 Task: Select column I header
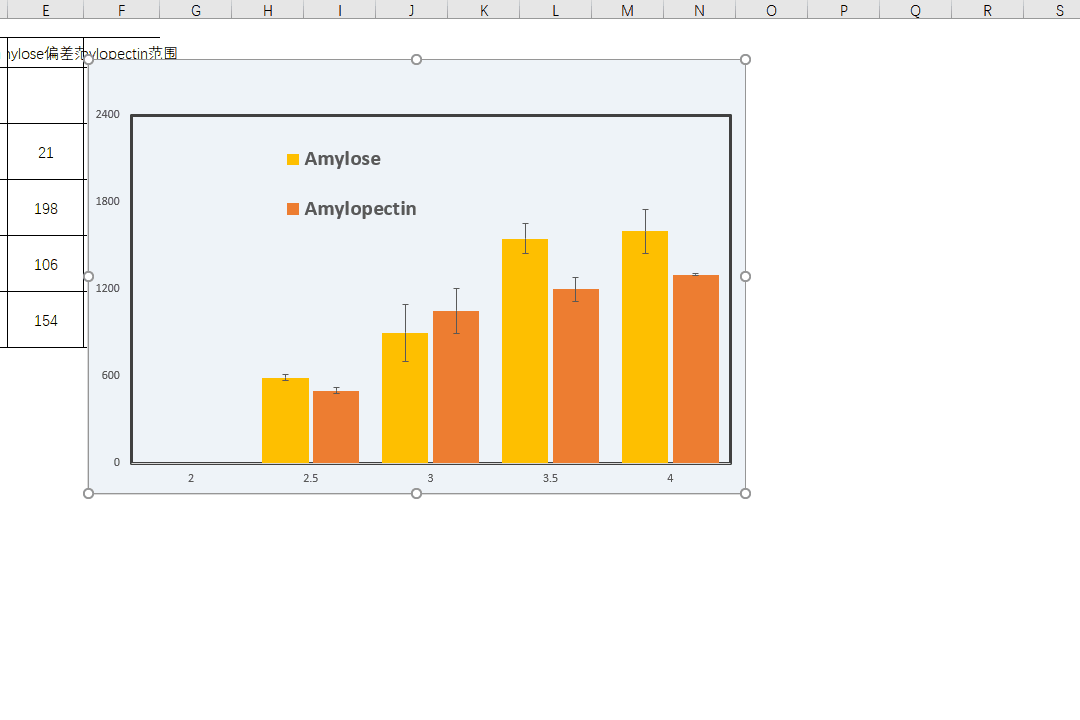point(340,10)
